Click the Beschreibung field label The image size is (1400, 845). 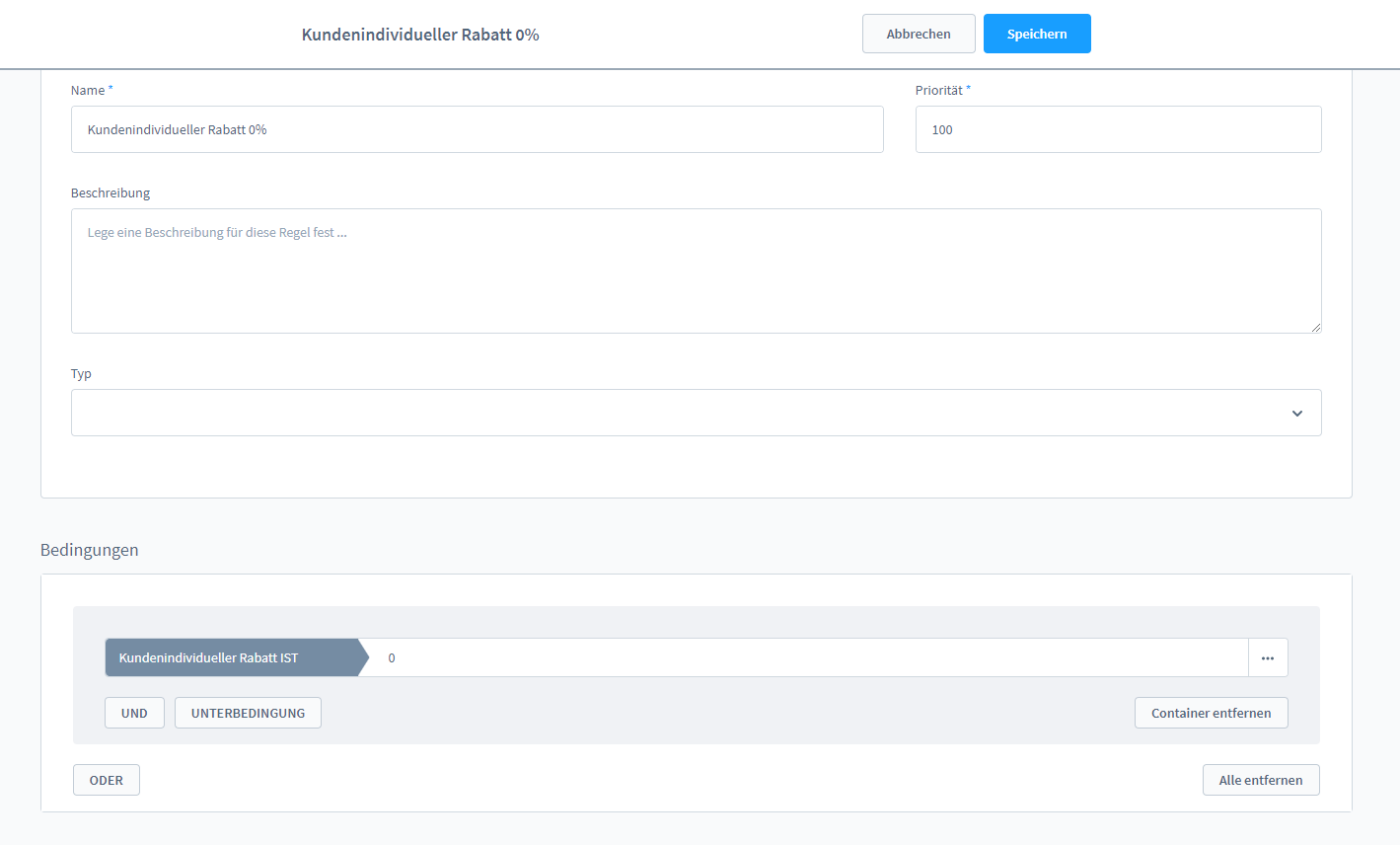point(111,193)
